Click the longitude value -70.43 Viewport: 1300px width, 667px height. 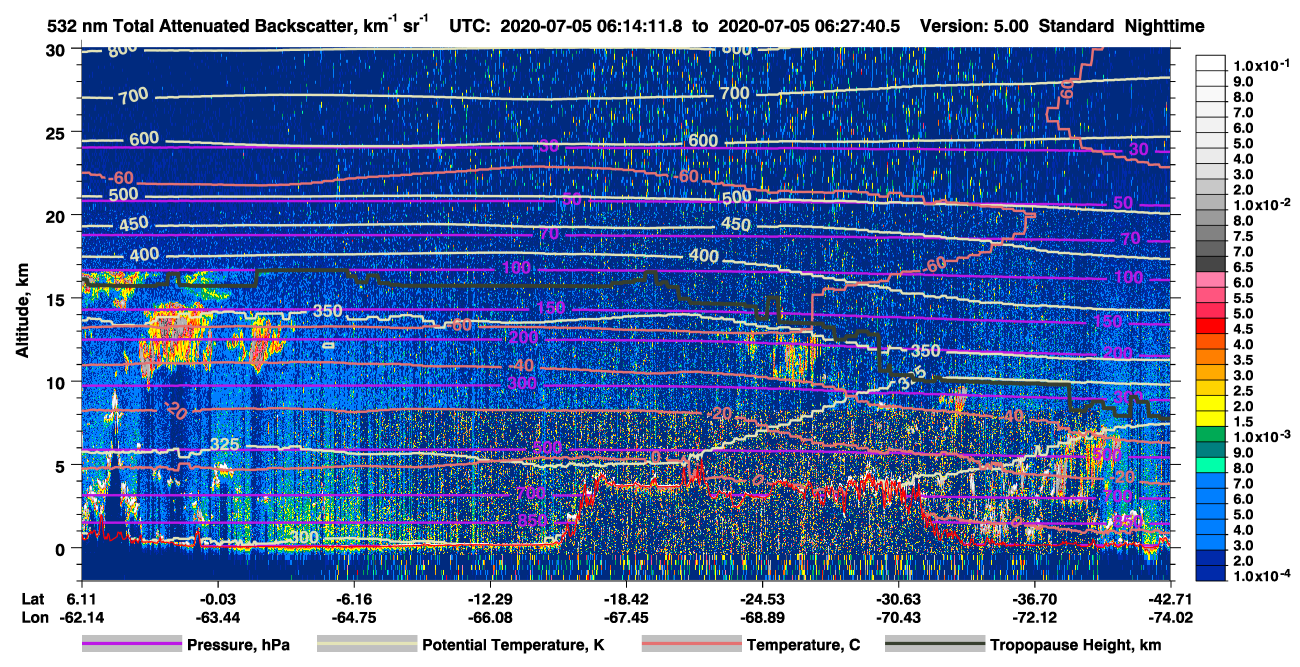(x=898, y=617)
